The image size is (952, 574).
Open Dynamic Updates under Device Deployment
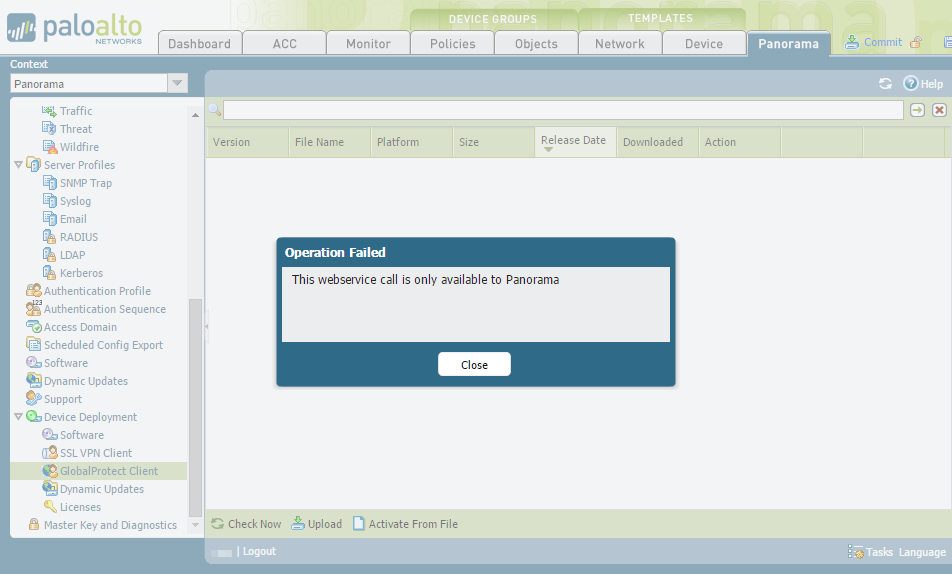(x=101, y=489)
